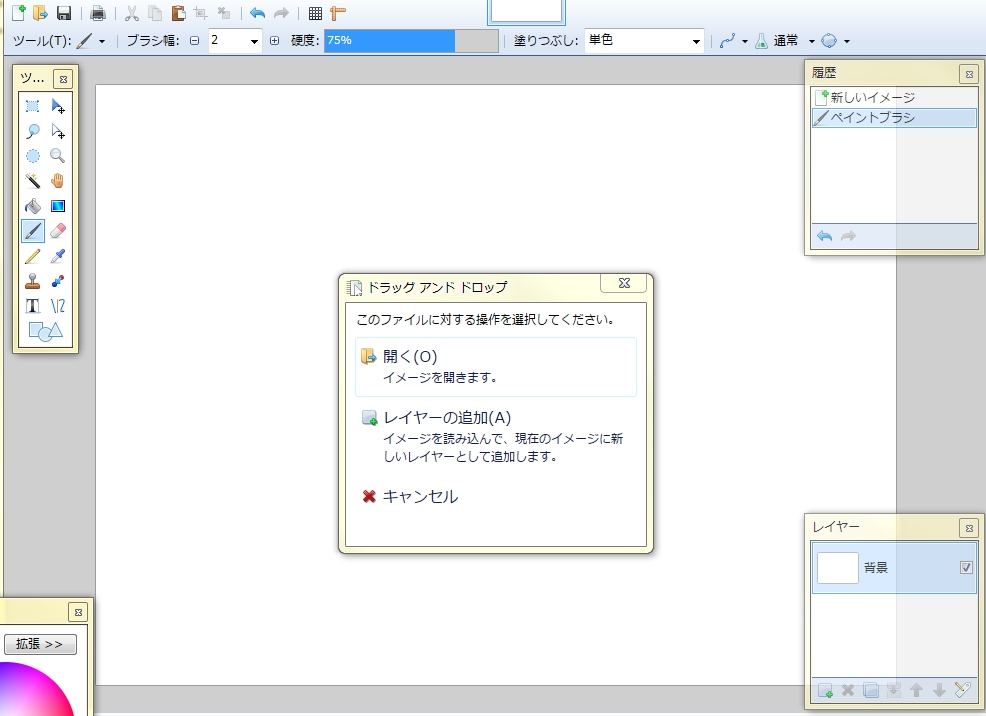Viewport: 986px width, 716px height.
Task: Click delete layer X icon
Action: 848,690
